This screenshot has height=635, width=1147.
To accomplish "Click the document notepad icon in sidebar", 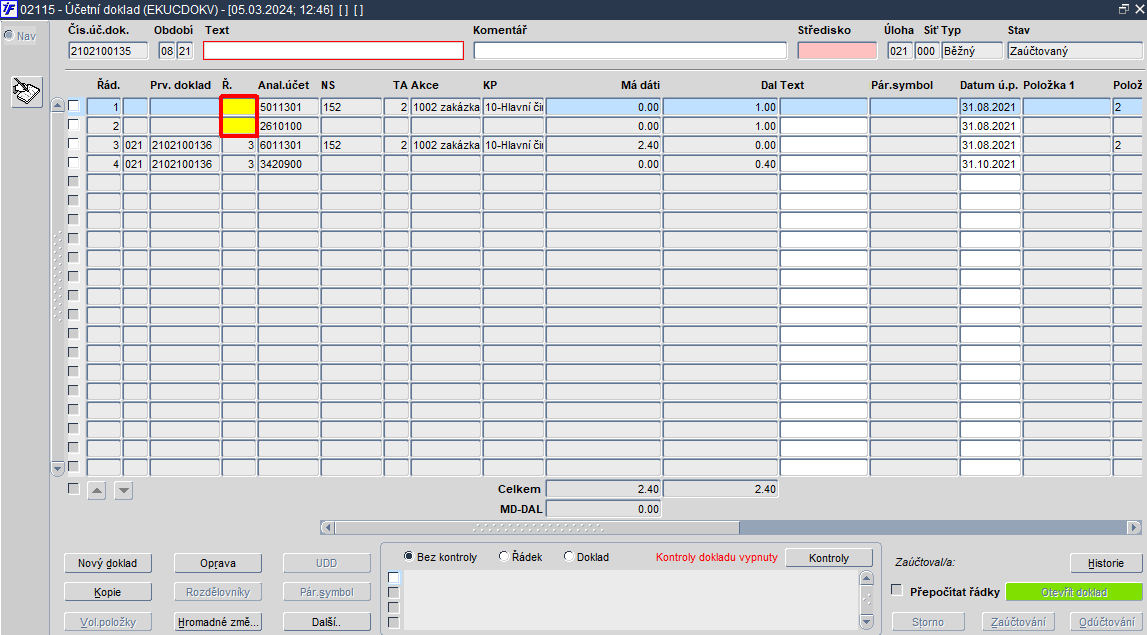I will pyautogui.click(x=26, y=92).
